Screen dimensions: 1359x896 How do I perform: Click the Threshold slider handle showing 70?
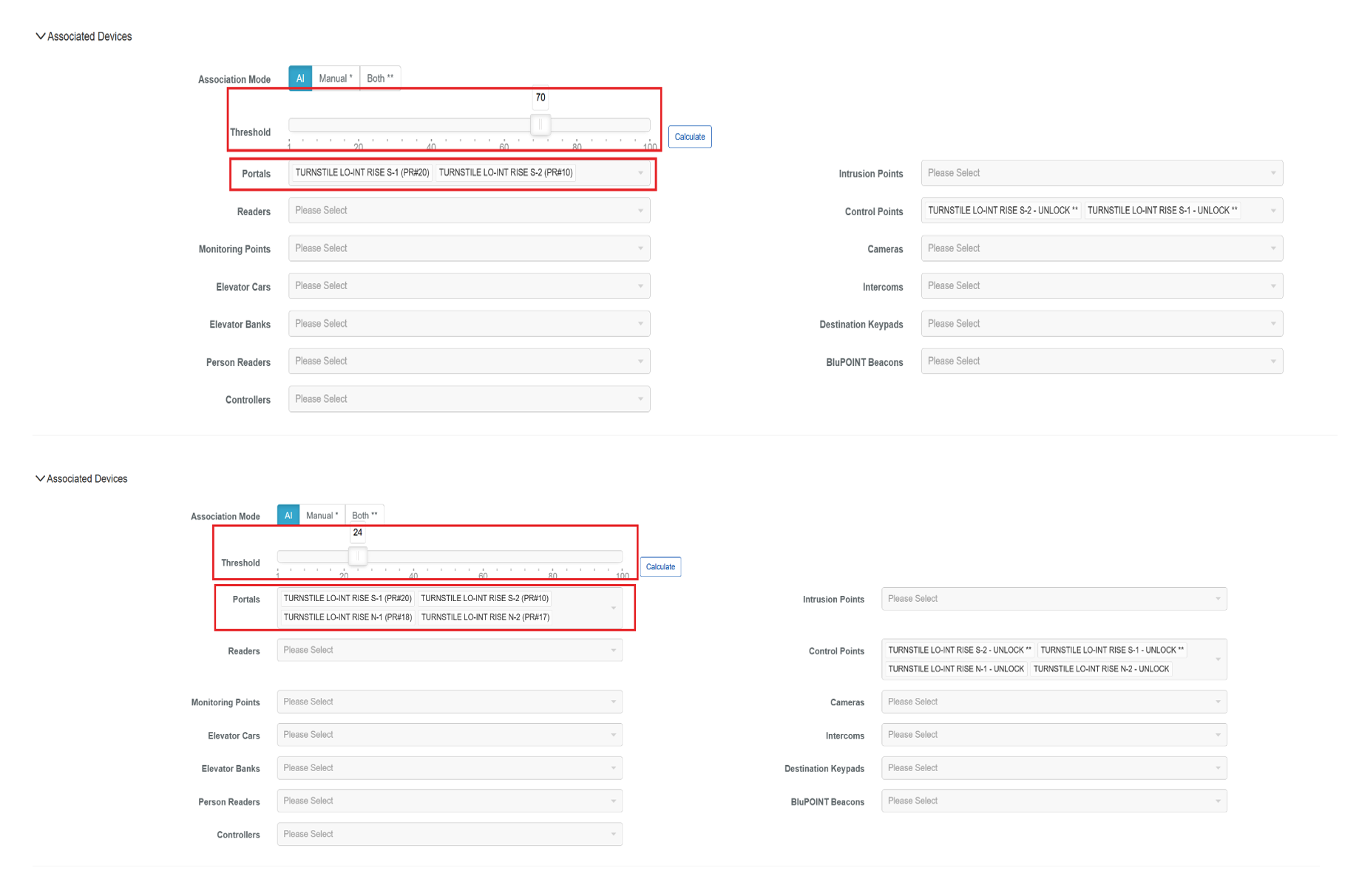(540, 125)
